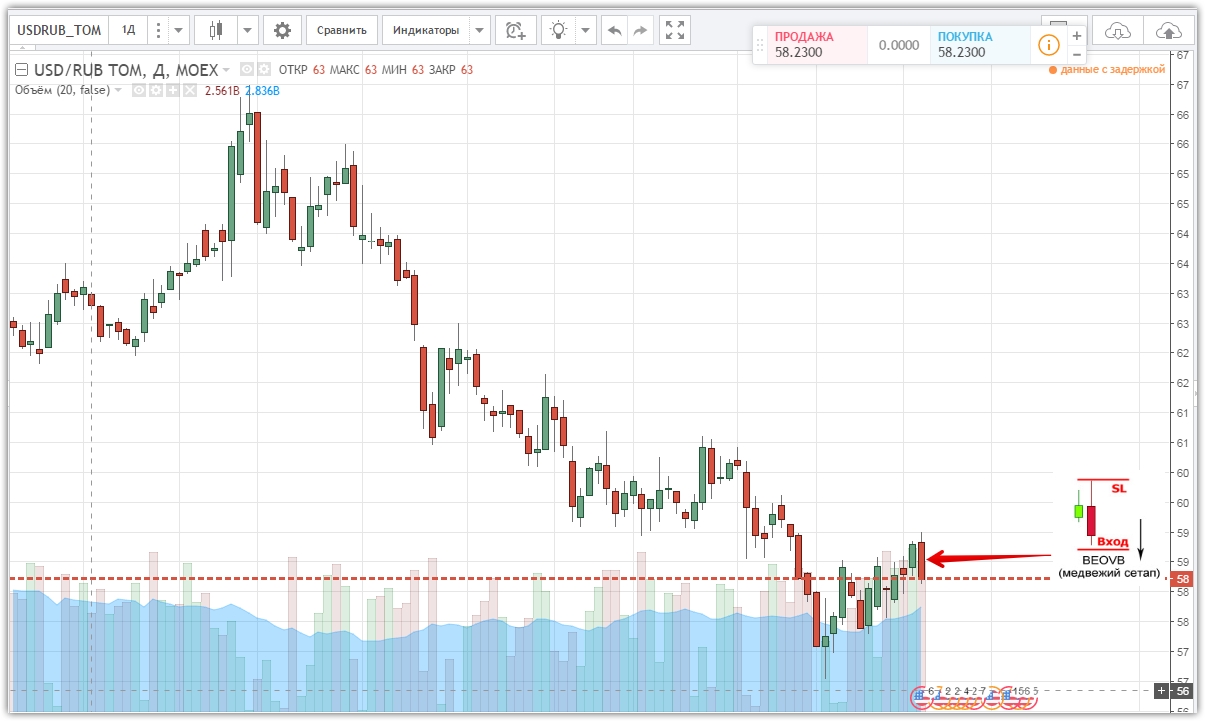Click the lightbulb ideas icon
The width and height of the screenshot is (1205, 721).
(559, 30)
